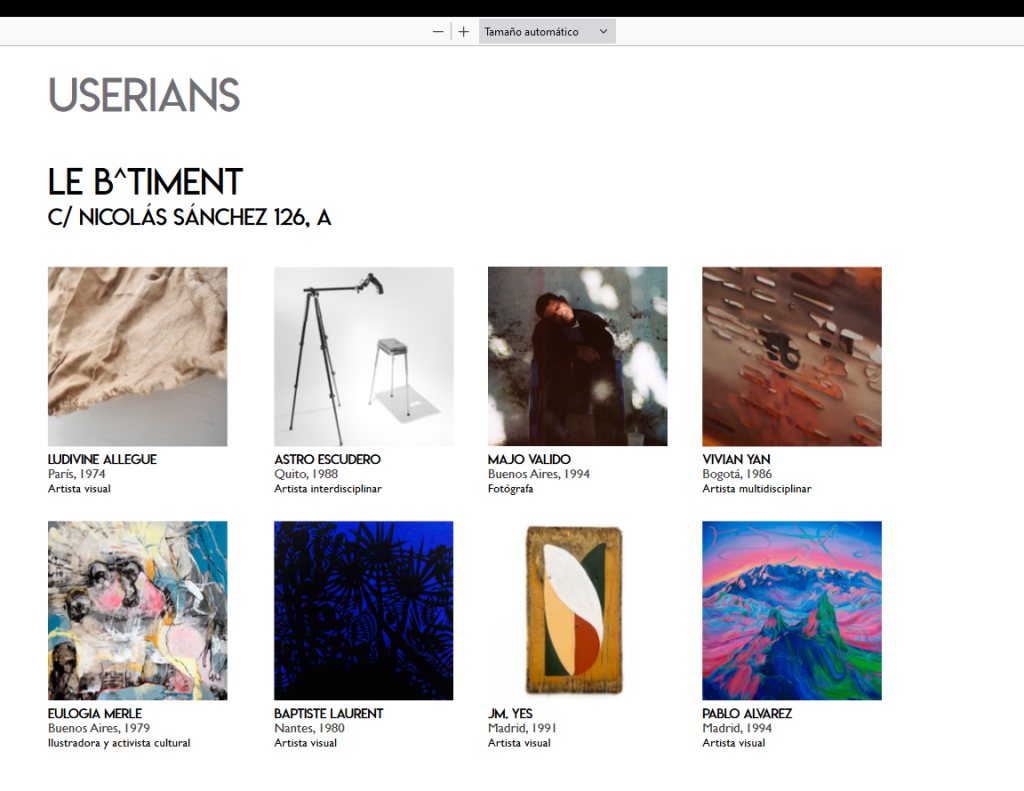Click the LE B^TIMENT venue heading

pos(145,182)
